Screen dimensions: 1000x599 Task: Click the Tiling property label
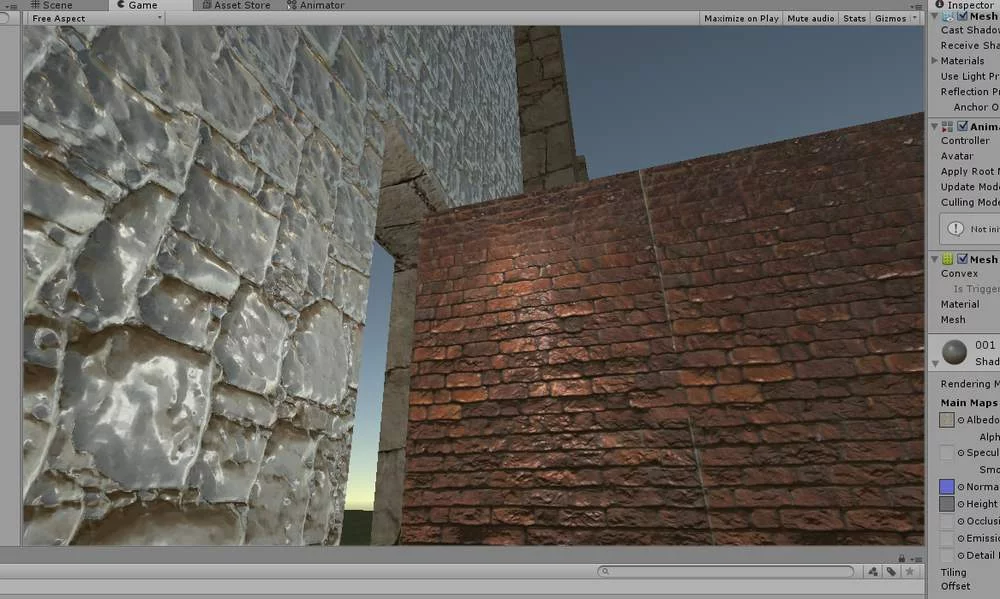tap(953, 572)
